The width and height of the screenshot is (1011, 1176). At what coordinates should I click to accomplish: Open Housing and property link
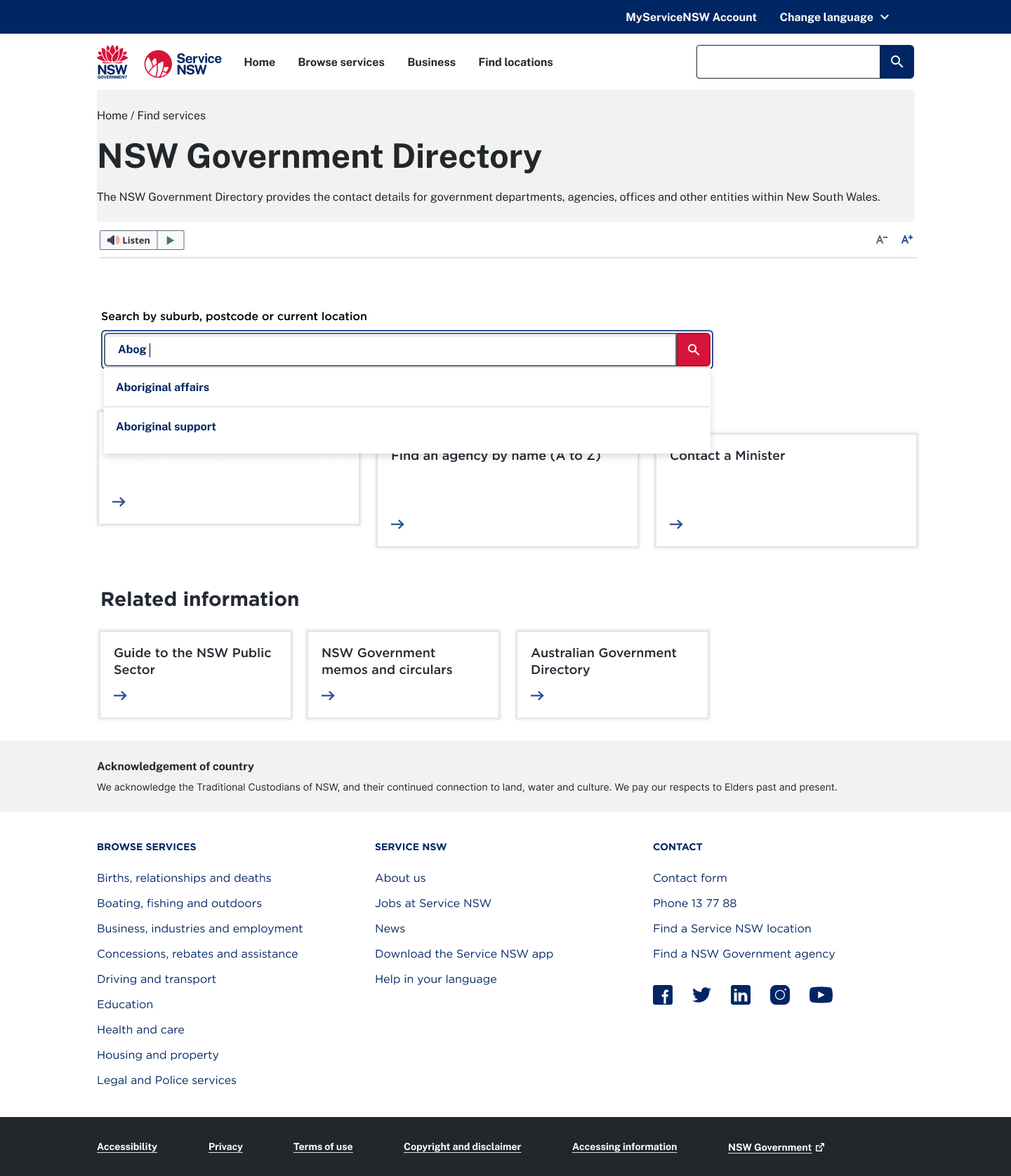[x=158, y=1055]
